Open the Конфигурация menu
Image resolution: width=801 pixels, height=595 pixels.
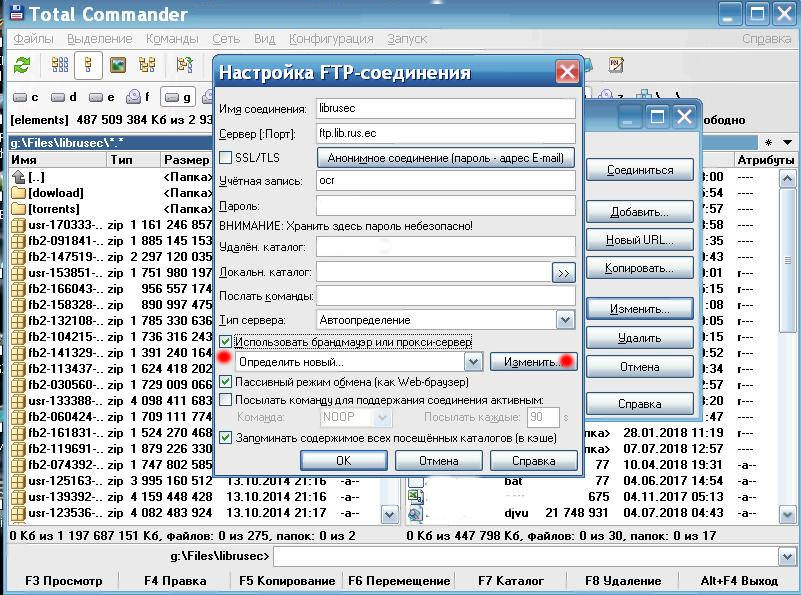[331, 39]
